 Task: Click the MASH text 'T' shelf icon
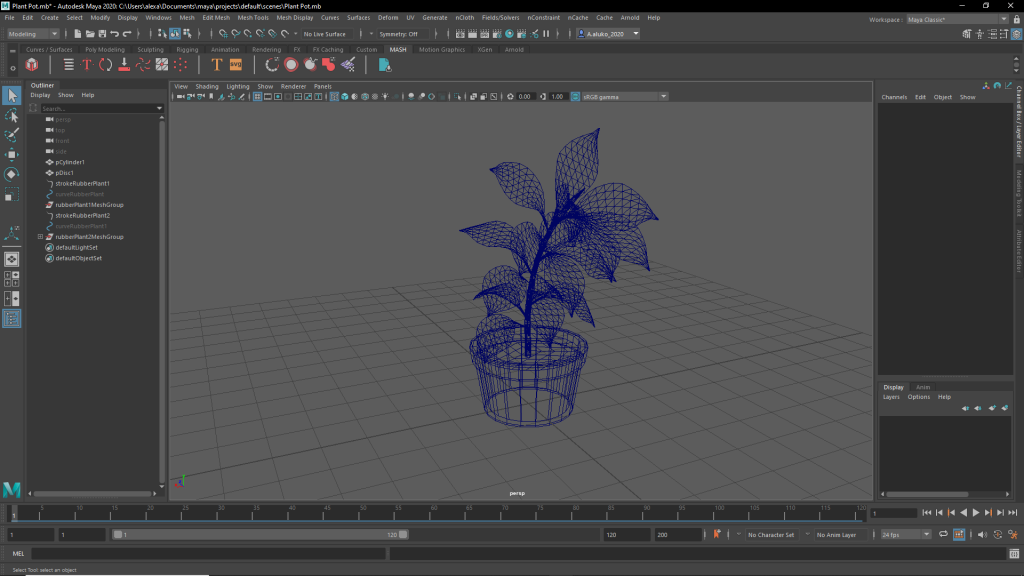point(216,65)
